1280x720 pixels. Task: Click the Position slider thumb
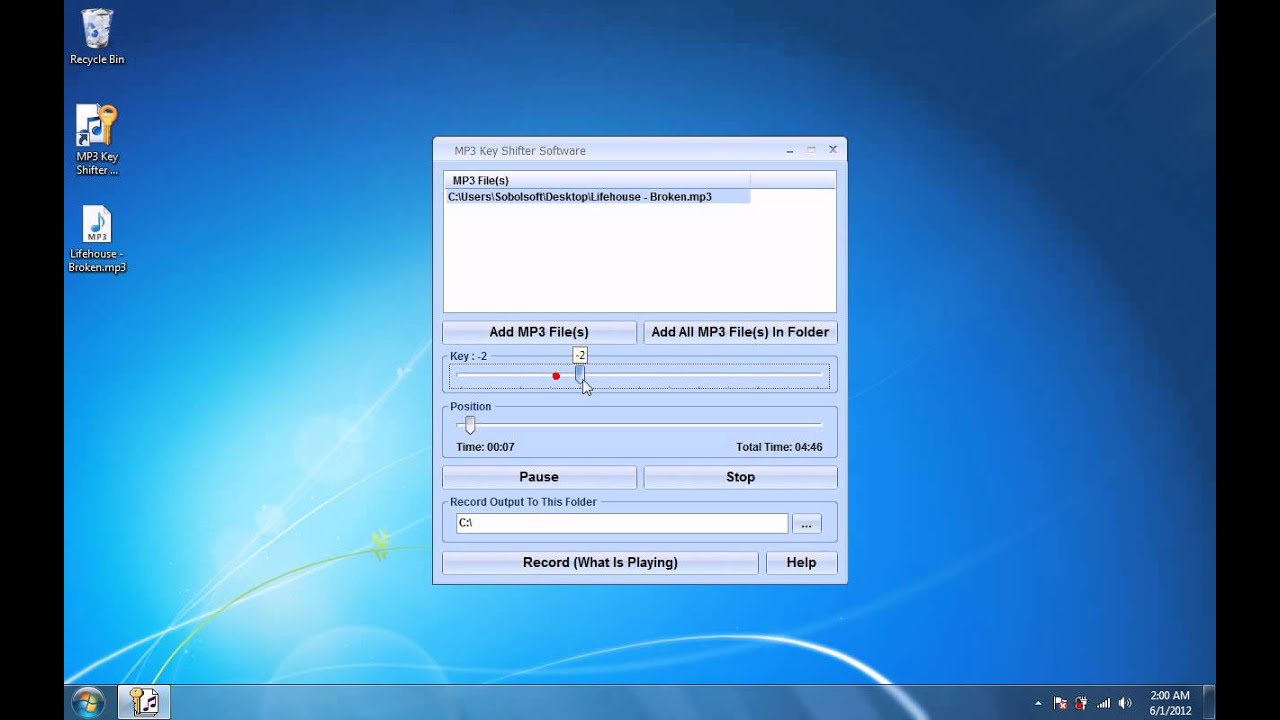[470, 425]
